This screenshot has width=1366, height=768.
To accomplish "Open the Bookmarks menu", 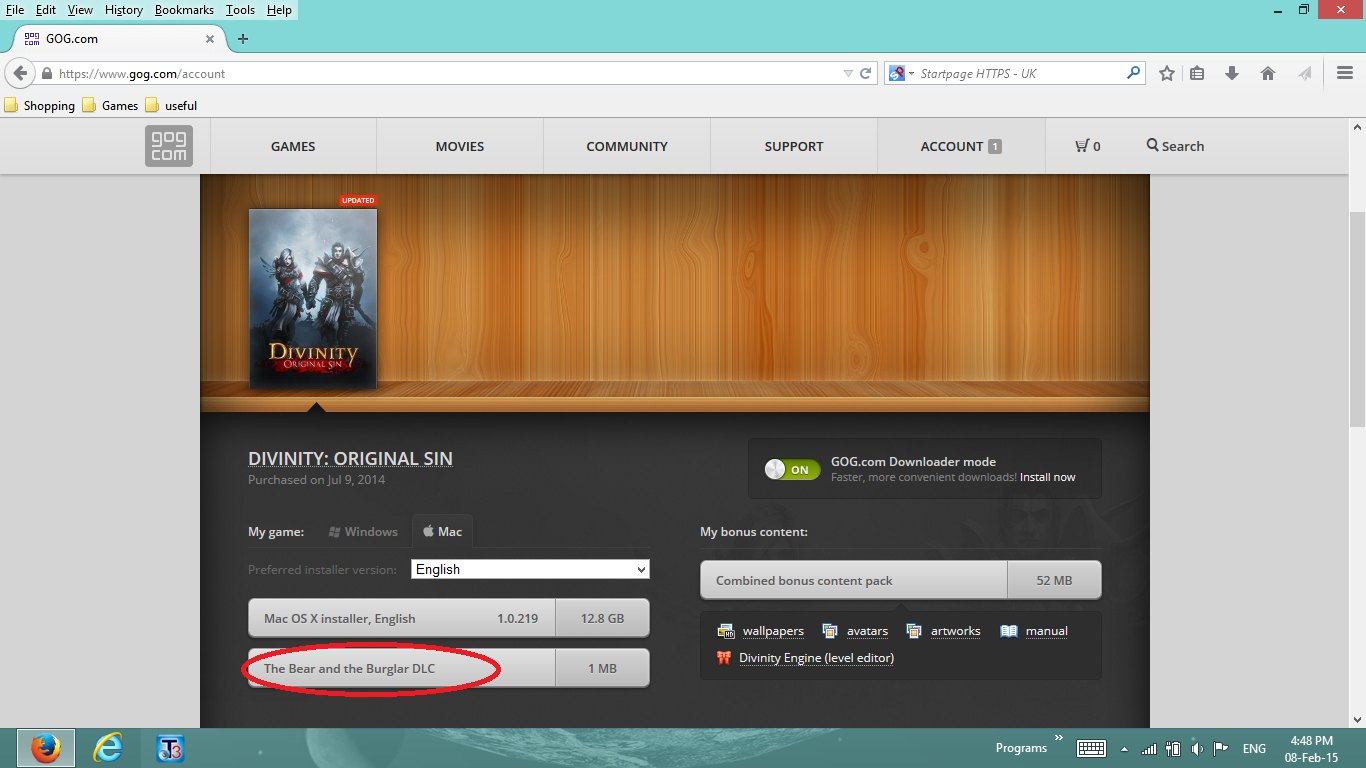I will 184,10.
